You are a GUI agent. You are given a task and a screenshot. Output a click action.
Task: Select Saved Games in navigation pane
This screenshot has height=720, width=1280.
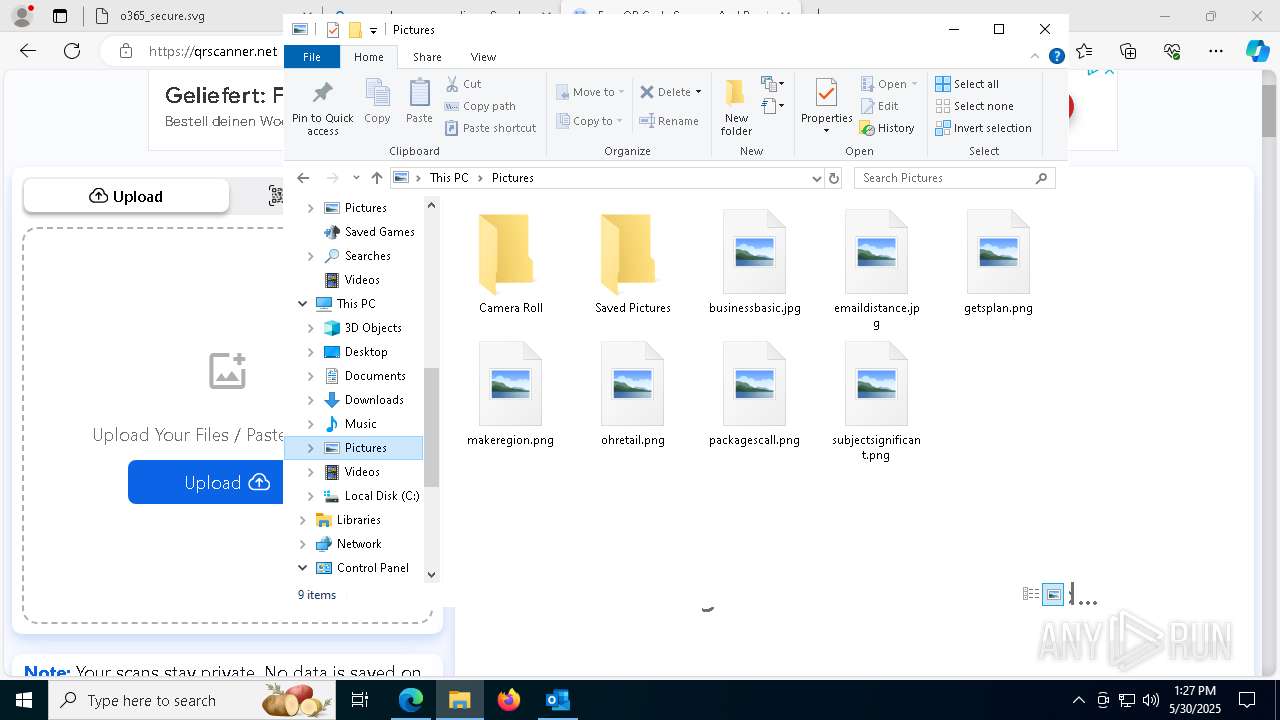(x=379, y=232)
